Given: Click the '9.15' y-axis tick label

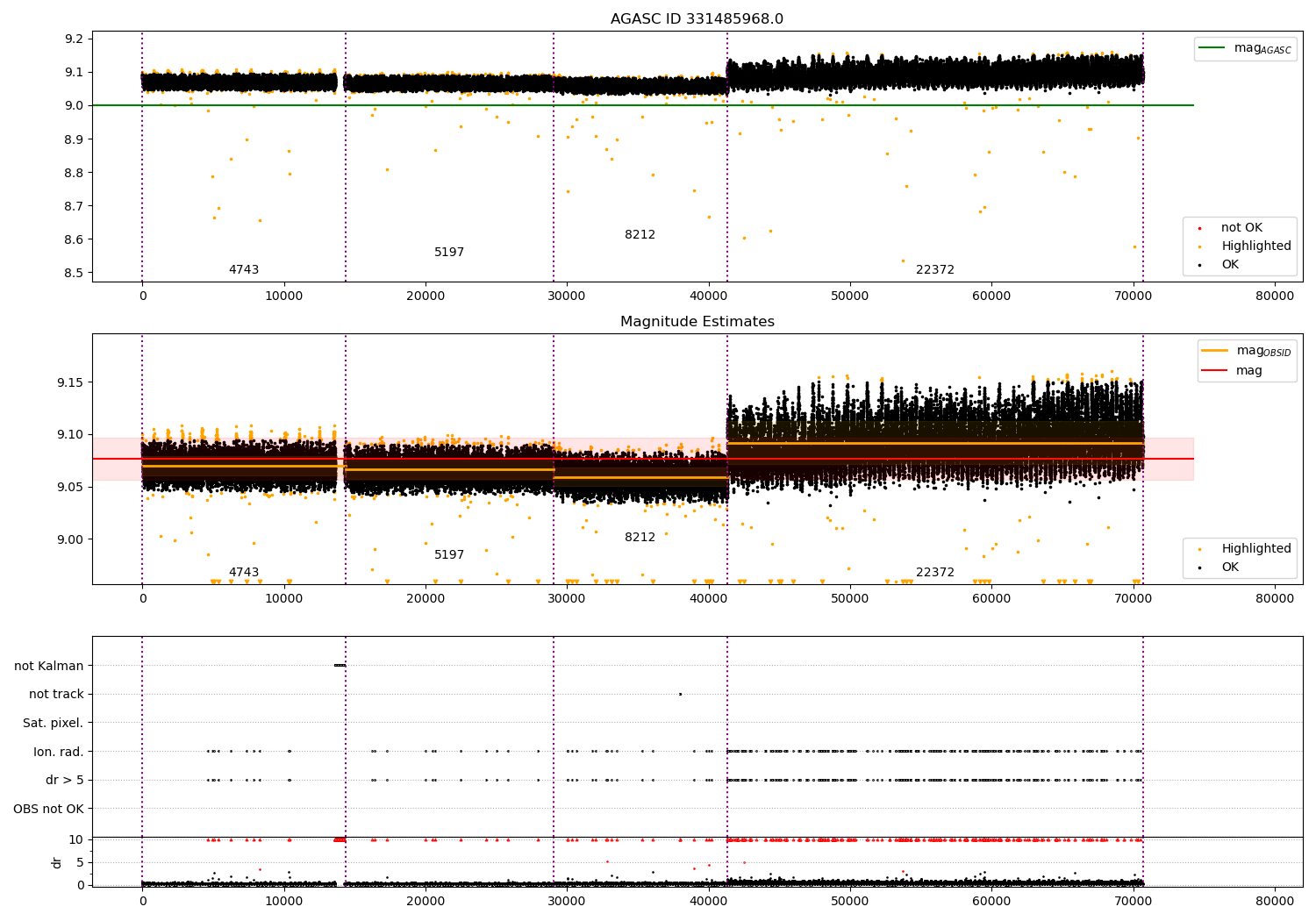Looking at the screenshot, I should [70, 382].
